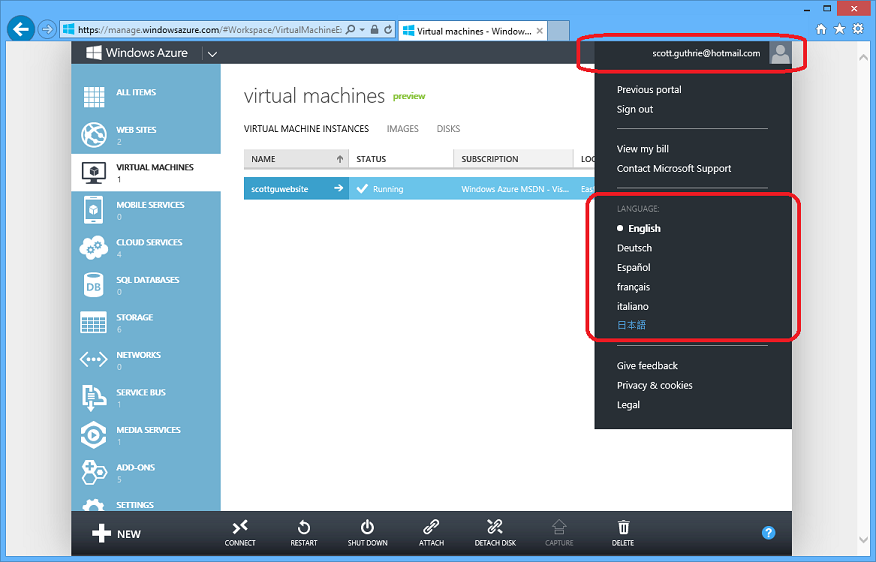
Task: Restart the selected virtual machine
Action: coord(304,533)
